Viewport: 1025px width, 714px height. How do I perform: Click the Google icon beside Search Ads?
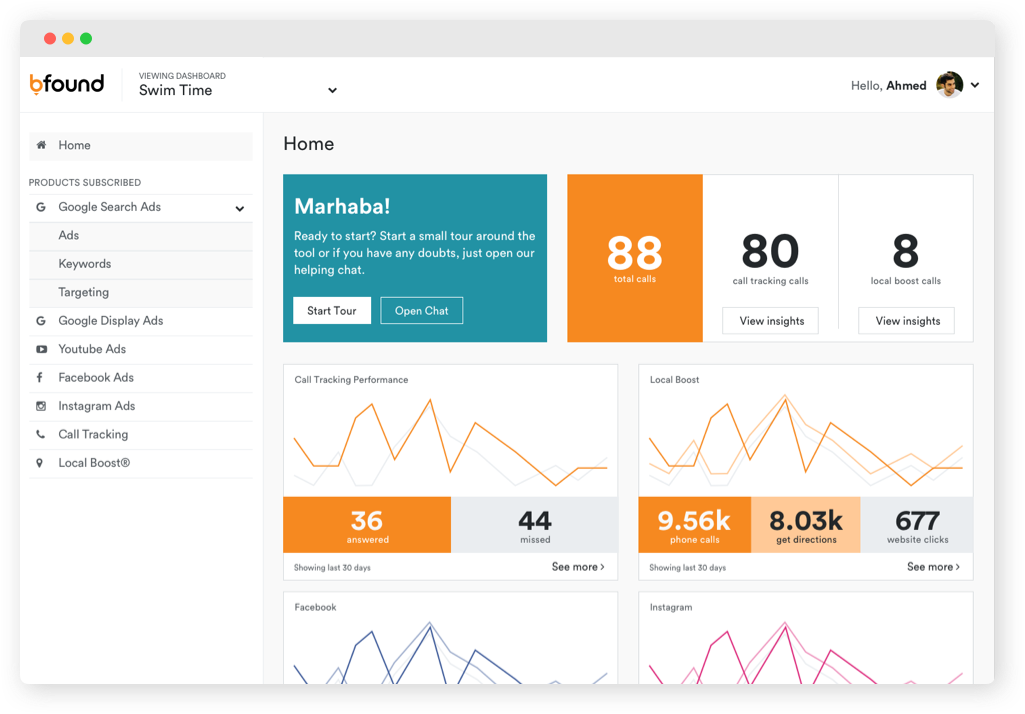point(41,207)
